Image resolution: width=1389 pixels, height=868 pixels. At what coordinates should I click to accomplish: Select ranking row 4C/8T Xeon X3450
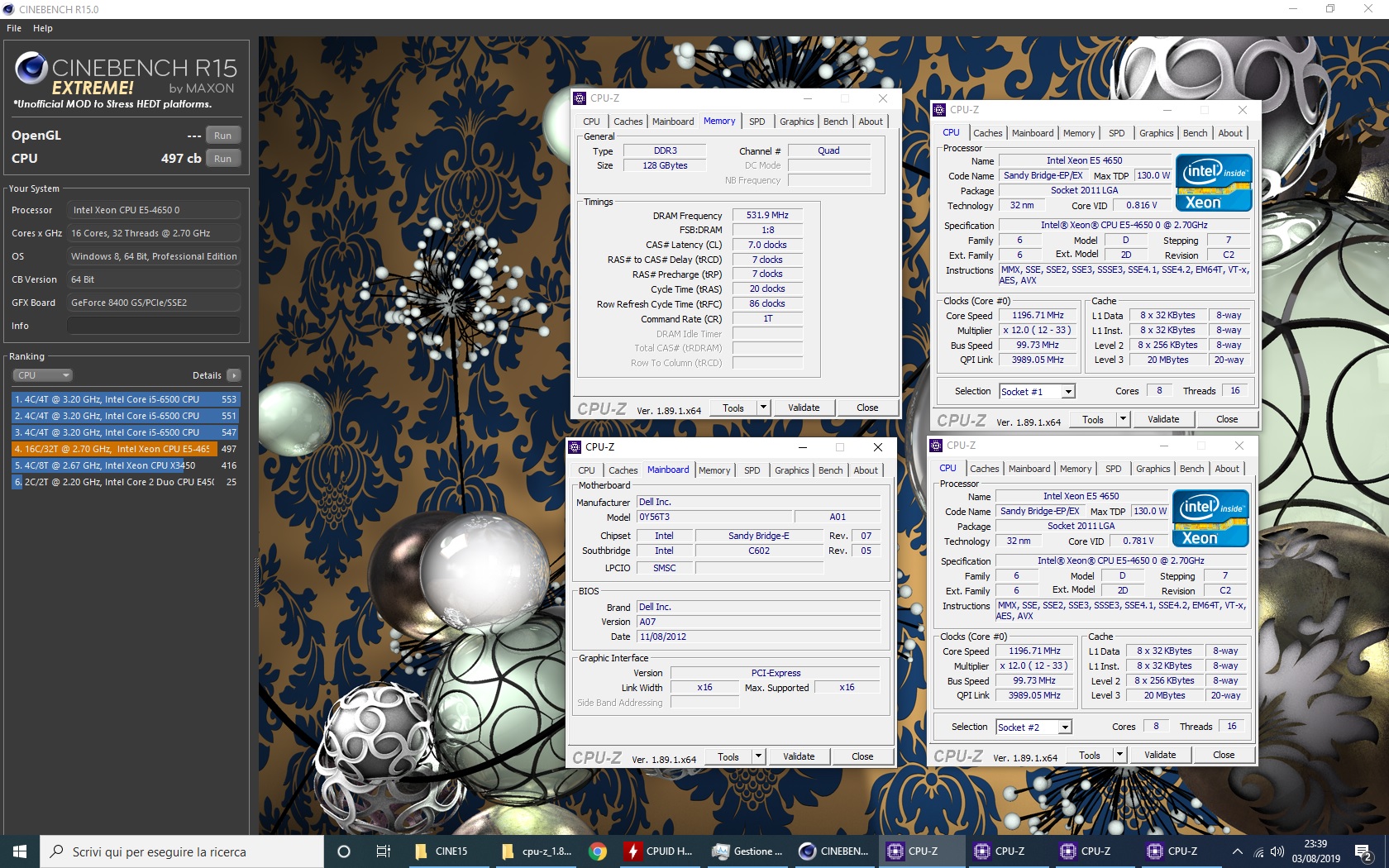[126, 465]
